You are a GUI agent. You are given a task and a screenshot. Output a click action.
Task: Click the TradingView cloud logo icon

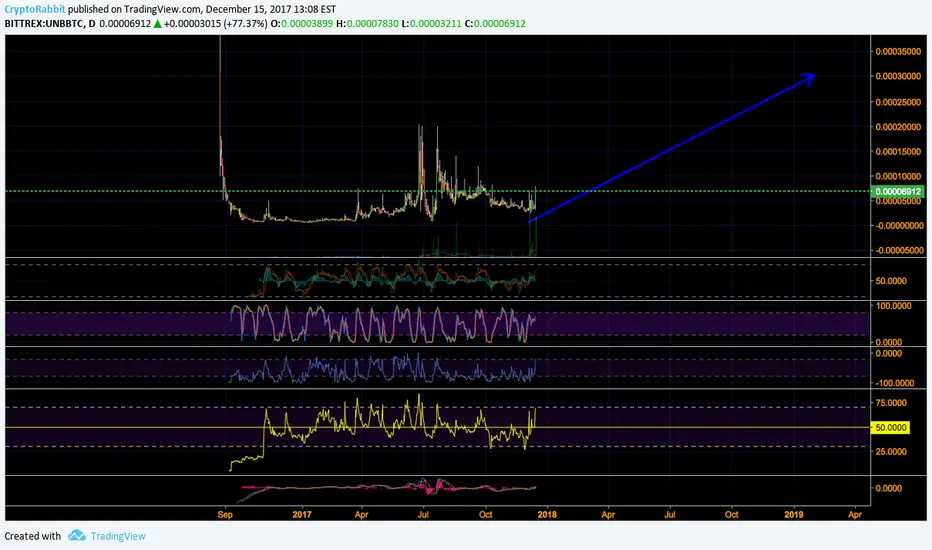click(x=77, y=535)
